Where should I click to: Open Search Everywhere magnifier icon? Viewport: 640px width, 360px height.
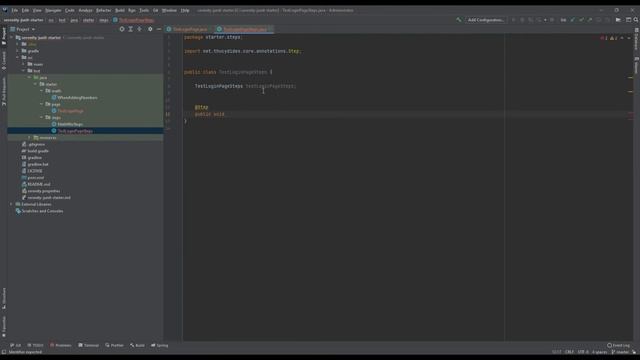tap(636, 20)
